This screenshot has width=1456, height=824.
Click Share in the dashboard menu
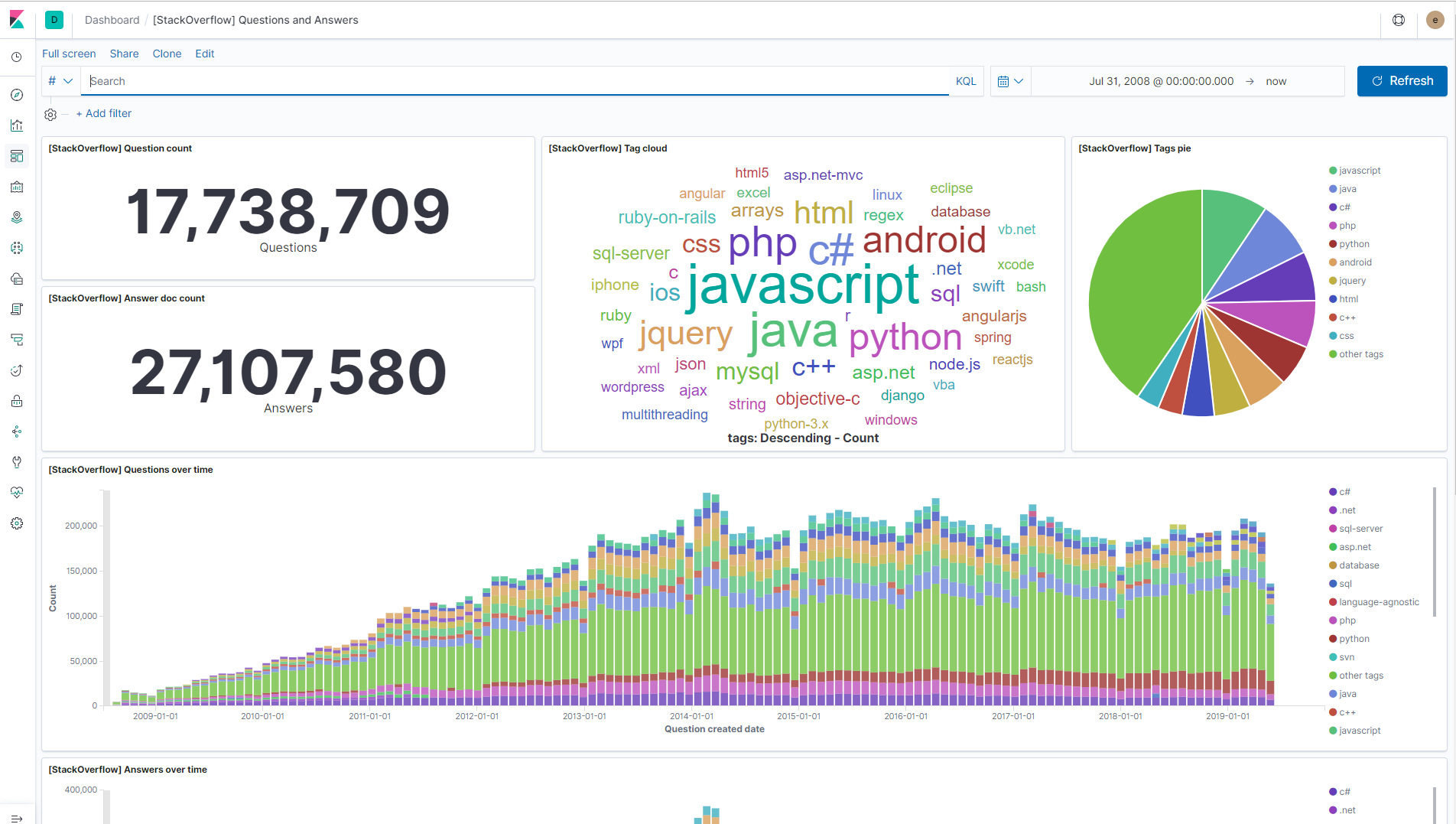point(124,54)
